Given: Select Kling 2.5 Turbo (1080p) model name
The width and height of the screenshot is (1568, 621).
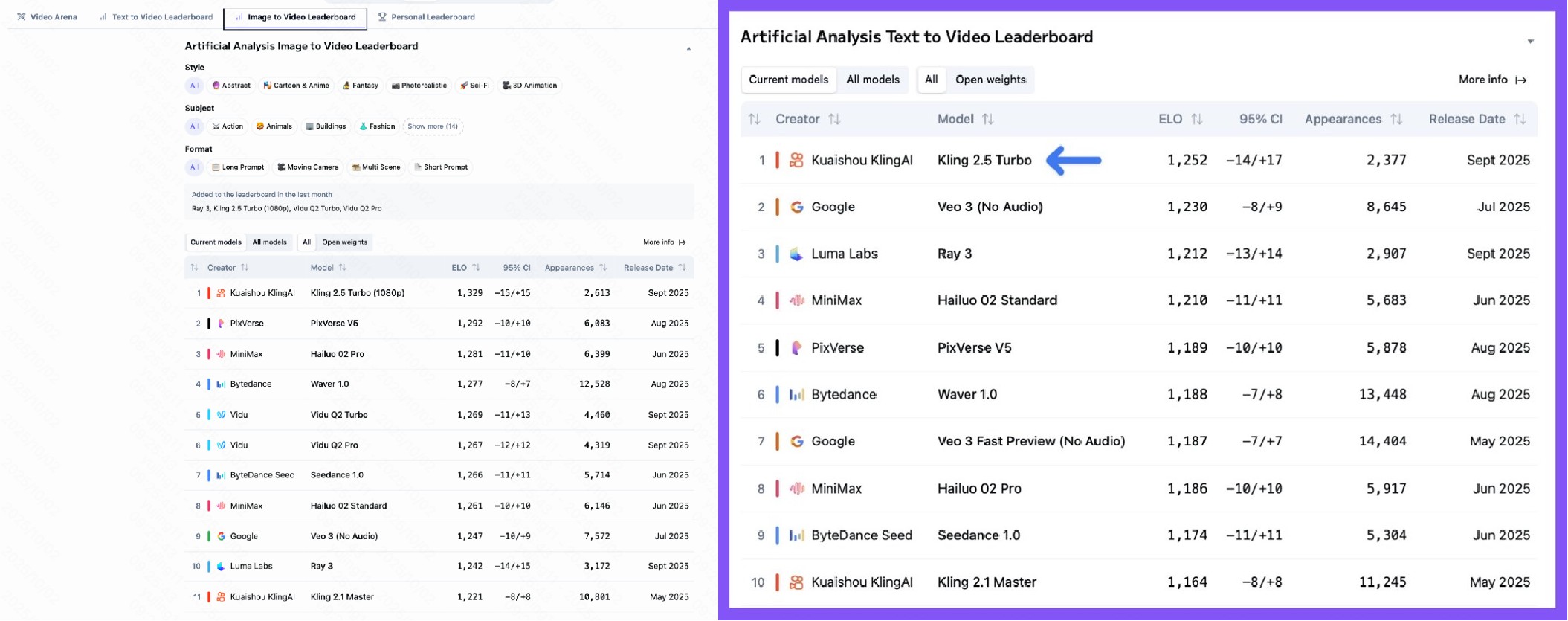Looking at the screenshot, I should (x=358, y=293).
